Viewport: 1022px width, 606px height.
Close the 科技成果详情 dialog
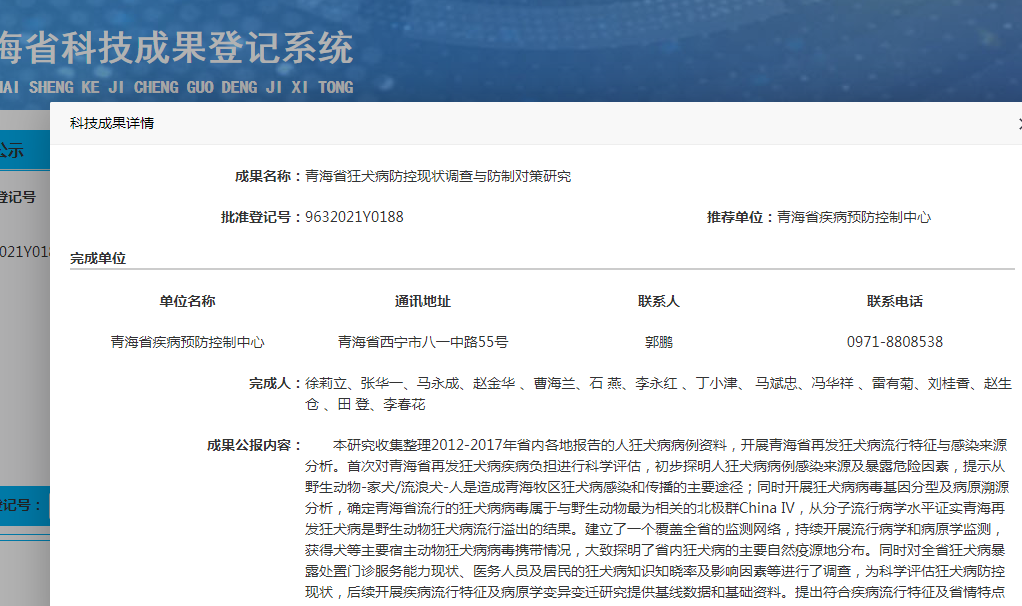1017,124
